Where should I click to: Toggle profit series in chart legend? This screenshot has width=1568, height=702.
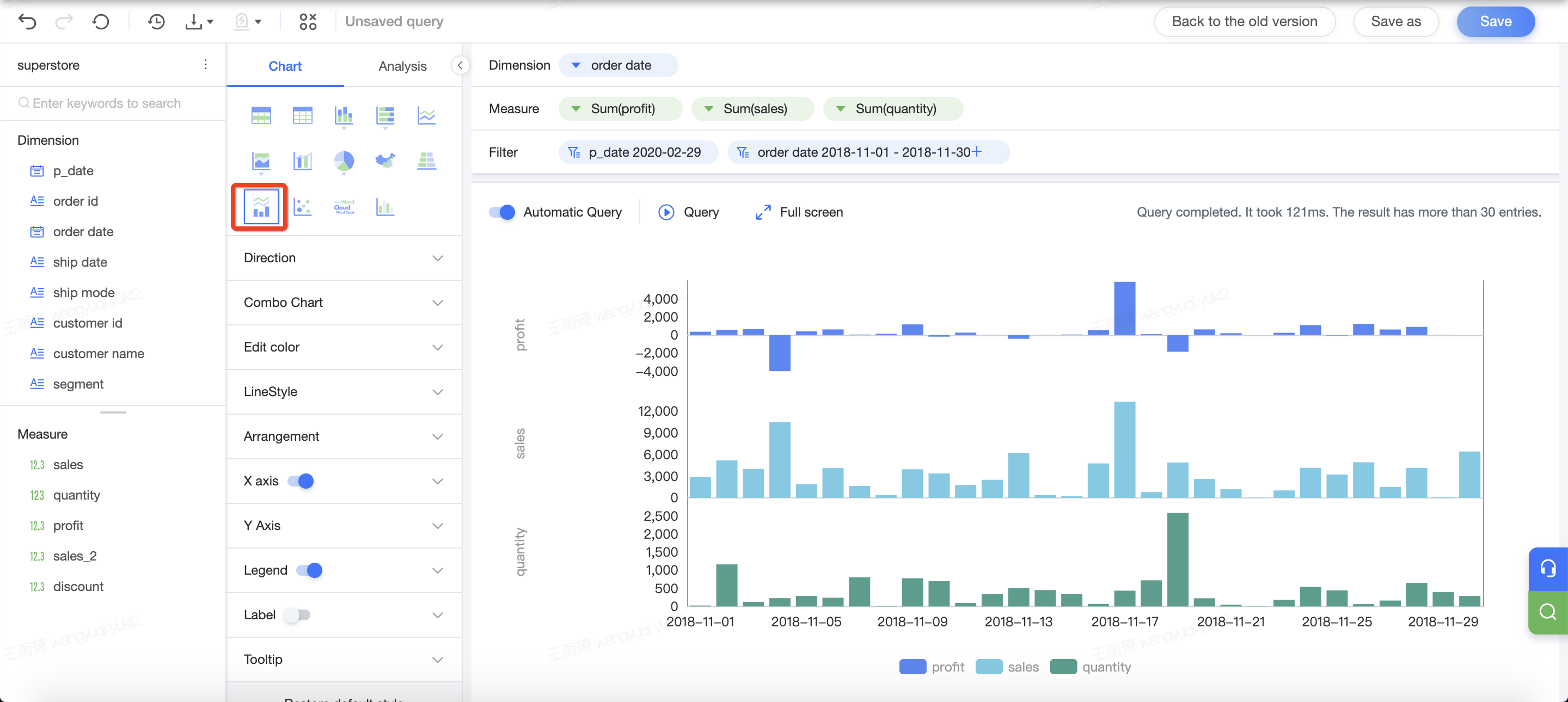932,667
